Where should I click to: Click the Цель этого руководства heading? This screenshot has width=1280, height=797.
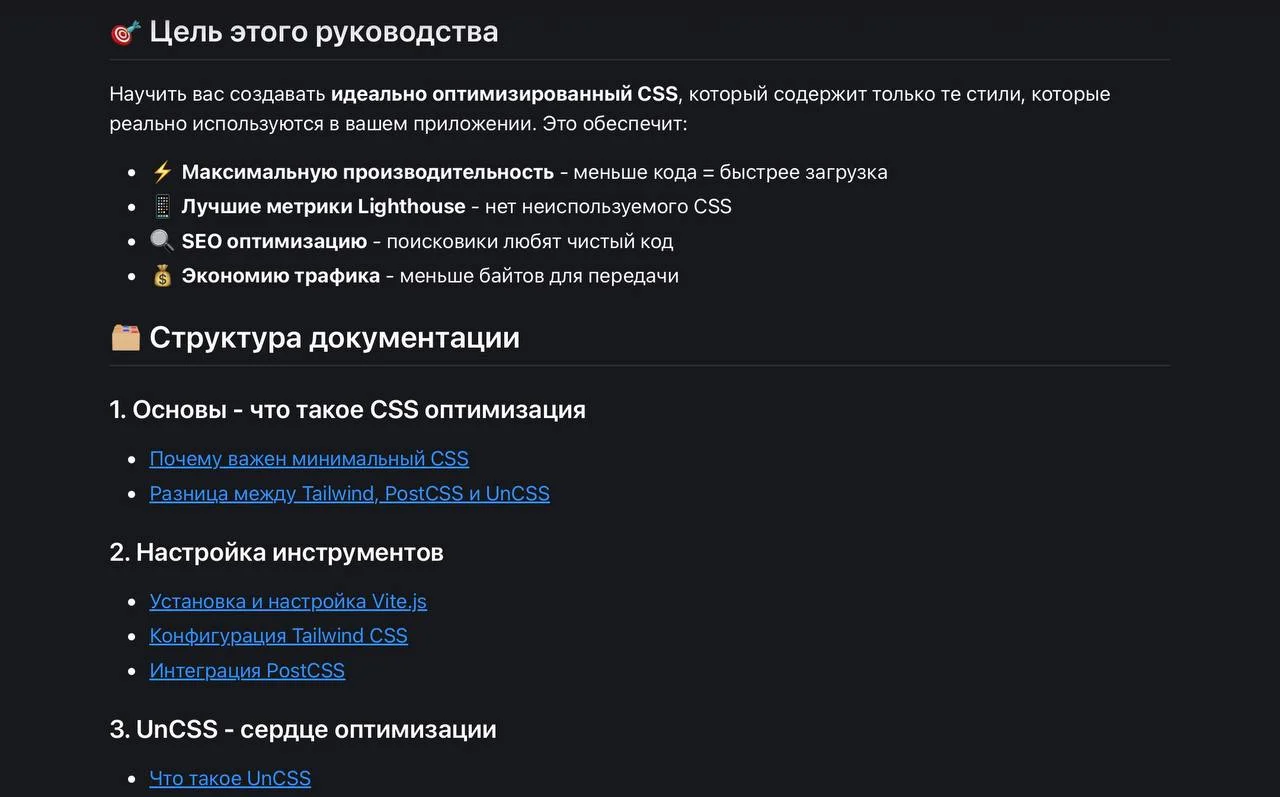323,32
